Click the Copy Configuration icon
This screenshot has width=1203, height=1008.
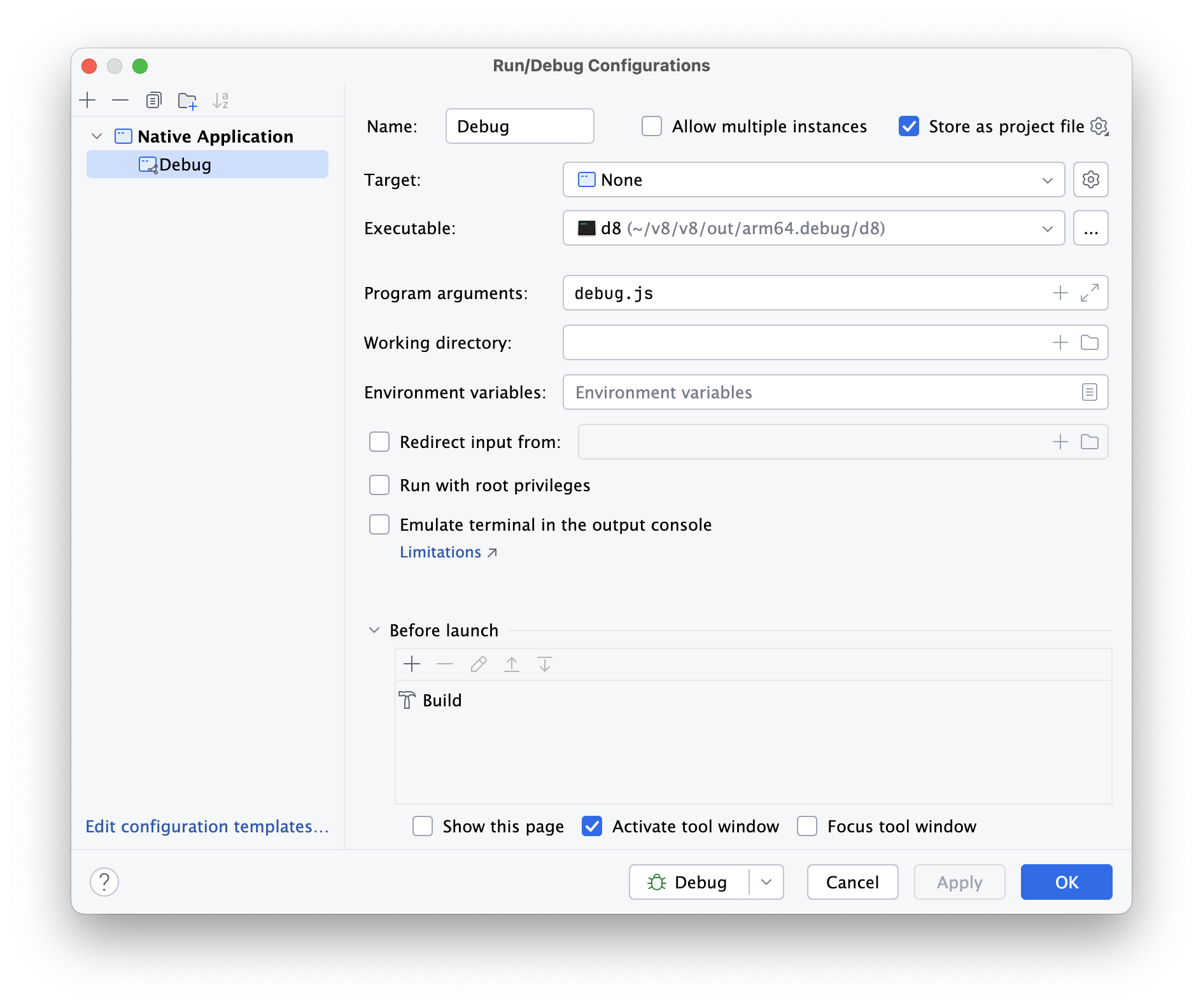(x=153, y=101)
